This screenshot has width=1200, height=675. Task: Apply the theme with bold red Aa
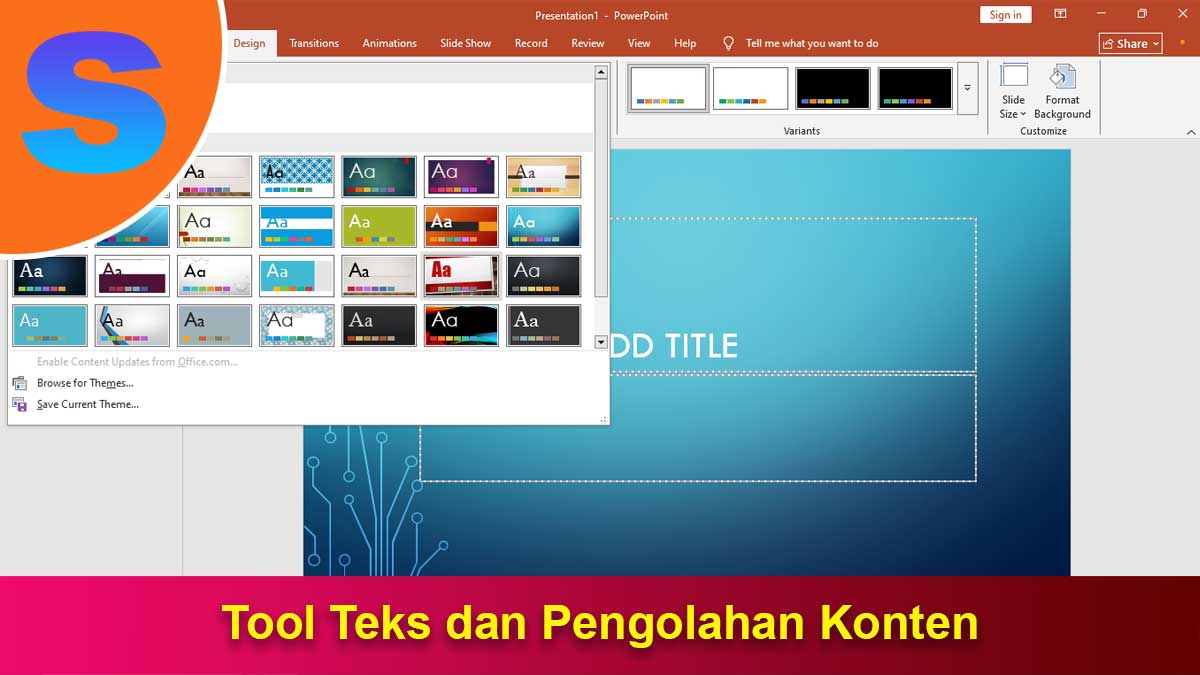[461, 276]
